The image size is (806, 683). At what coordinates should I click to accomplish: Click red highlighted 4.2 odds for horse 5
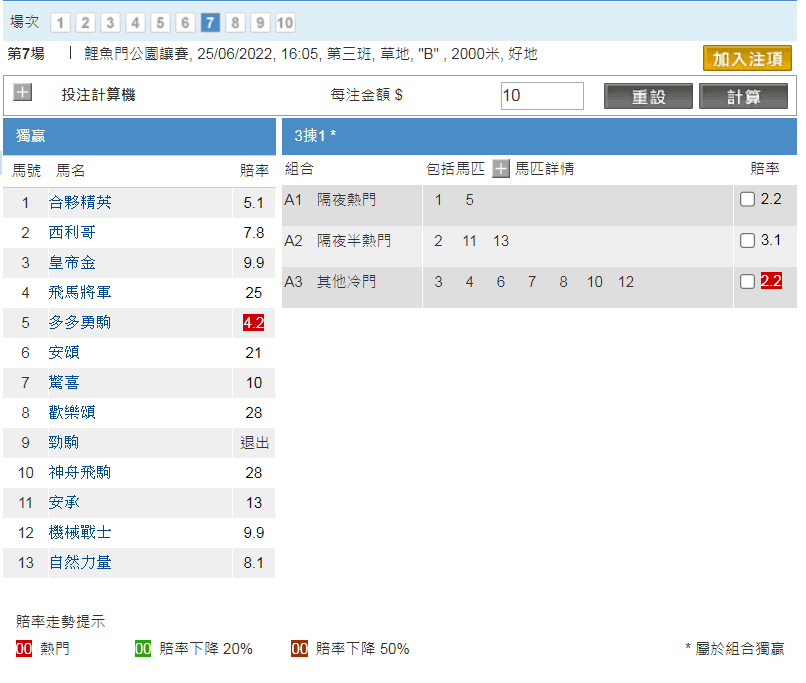[253, 323]
